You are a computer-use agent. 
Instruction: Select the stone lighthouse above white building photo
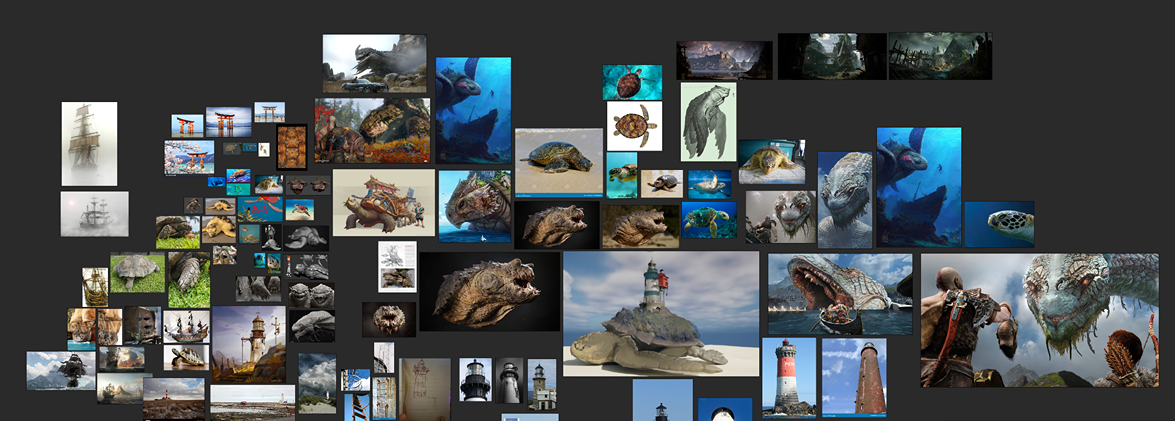[x=542, y=384]
